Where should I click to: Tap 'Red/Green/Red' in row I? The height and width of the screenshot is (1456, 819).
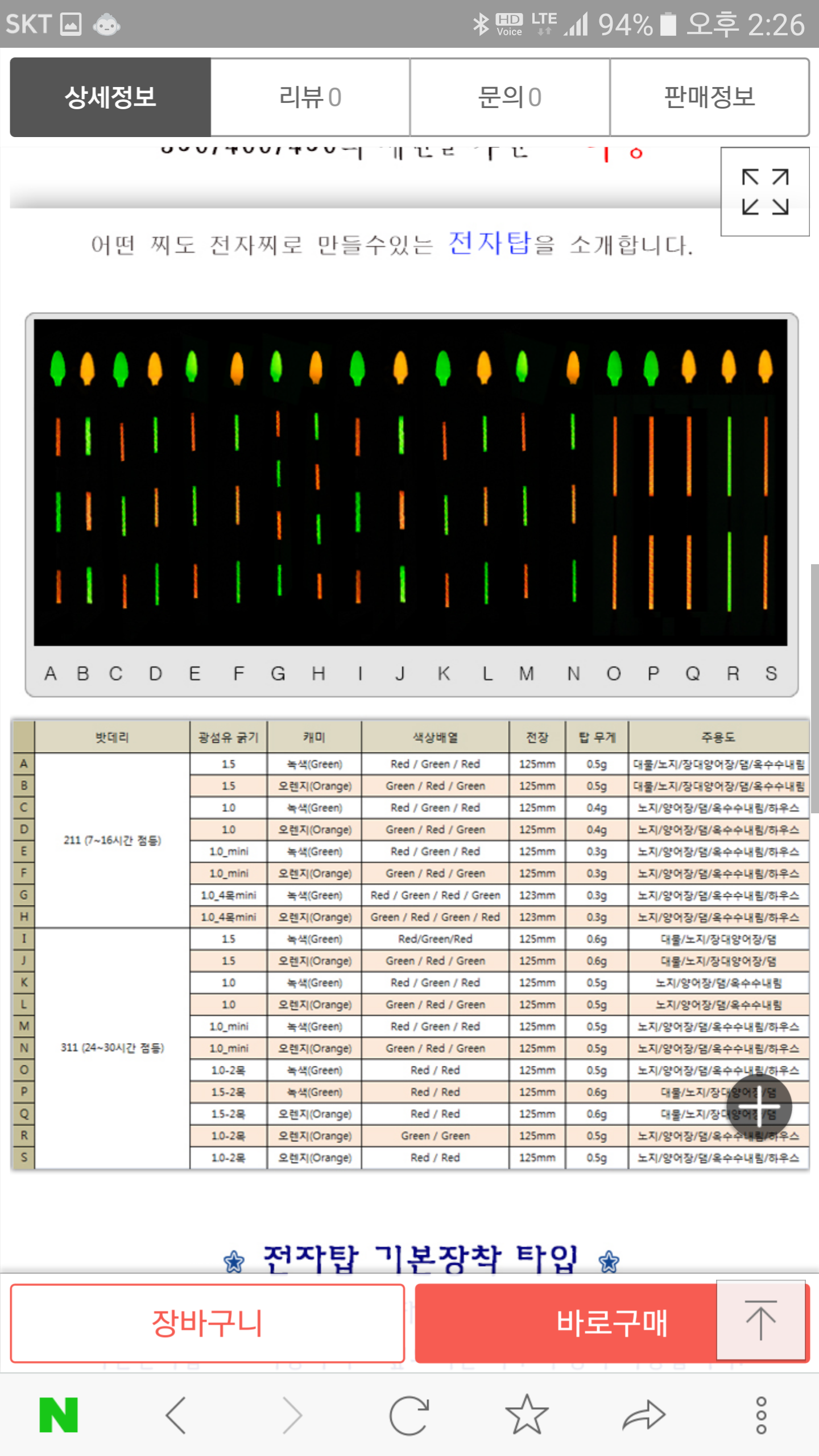pyautogui.click(x=435, y=939)
